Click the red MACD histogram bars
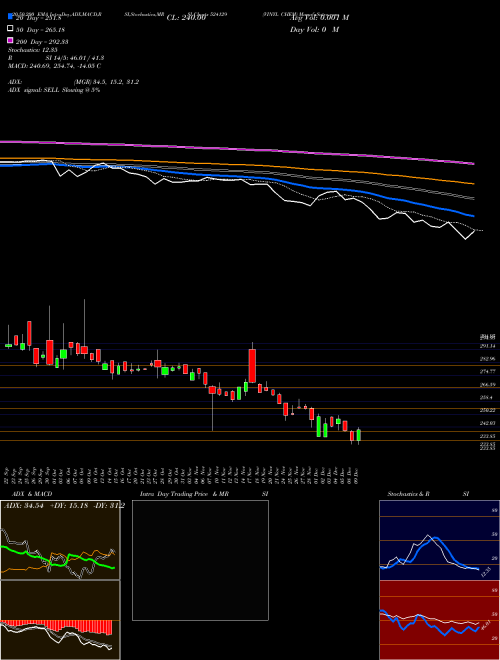This screenshot has height=660, width=500. click(56, 627)
